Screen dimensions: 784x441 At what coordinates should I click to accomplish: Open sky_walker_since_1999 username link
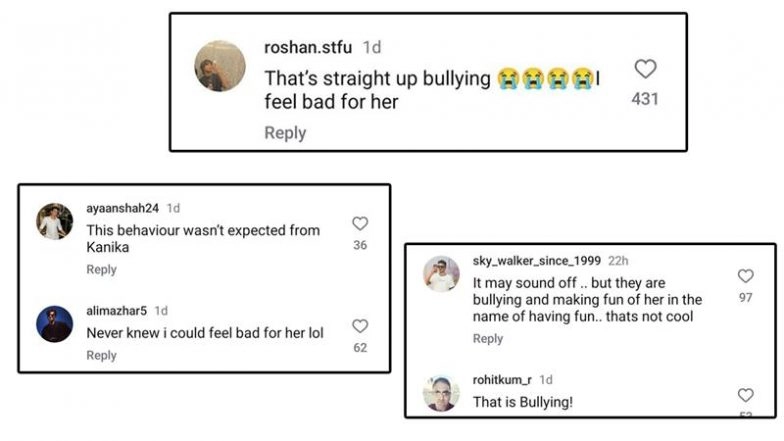[537, 260]
